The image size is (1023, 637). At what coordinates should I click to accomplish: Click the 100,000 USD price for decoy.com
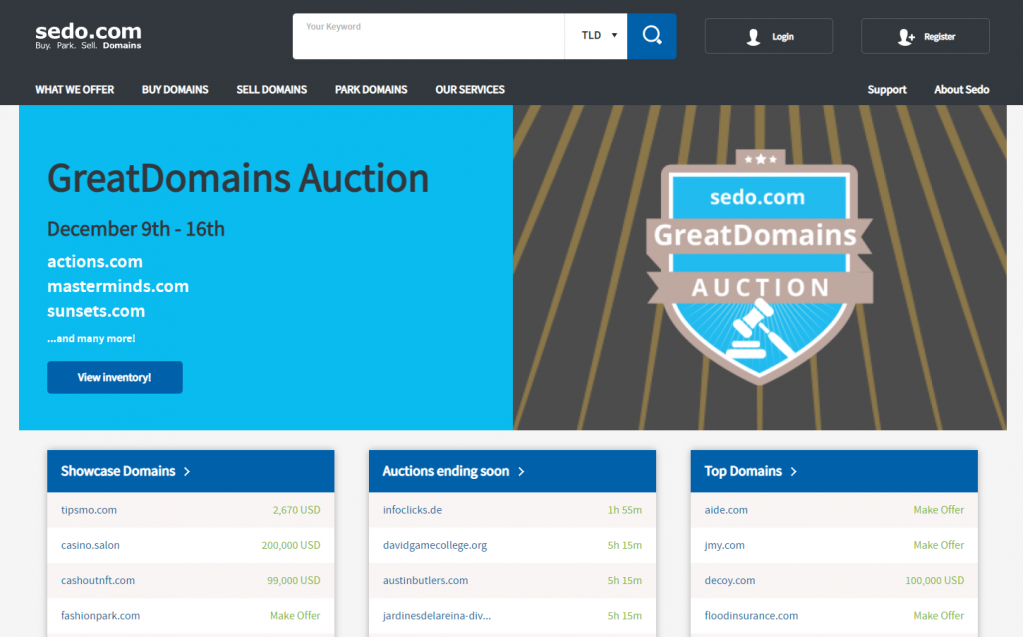934,580
